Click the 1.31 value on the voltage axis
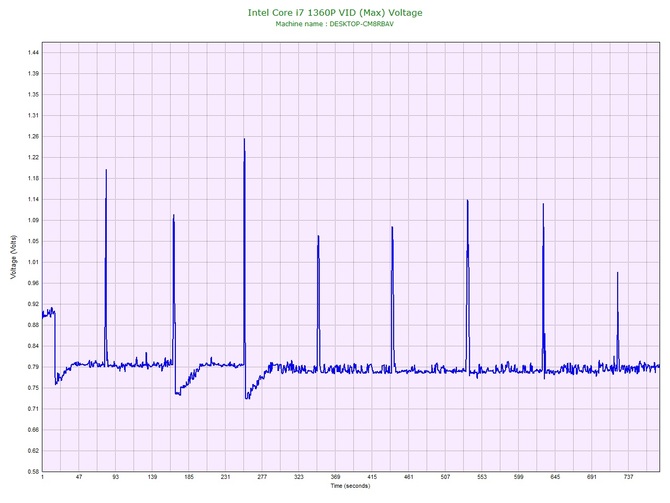The height and width of the screenshot is (503, 670). (x=33, y=115)
